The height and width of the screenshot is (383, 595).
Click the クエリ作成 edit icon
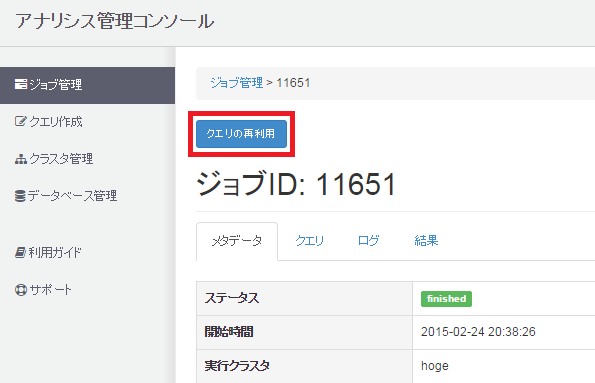(20, 121)
